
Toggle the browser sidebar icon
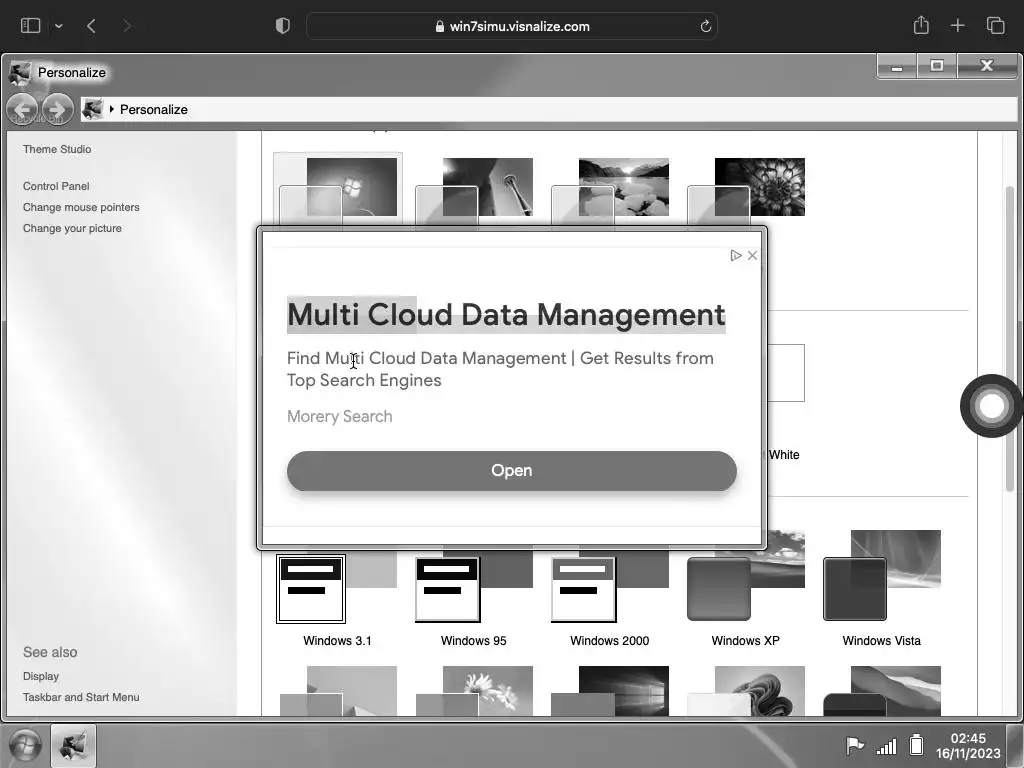pyautogui.click(x=30, y=25)
